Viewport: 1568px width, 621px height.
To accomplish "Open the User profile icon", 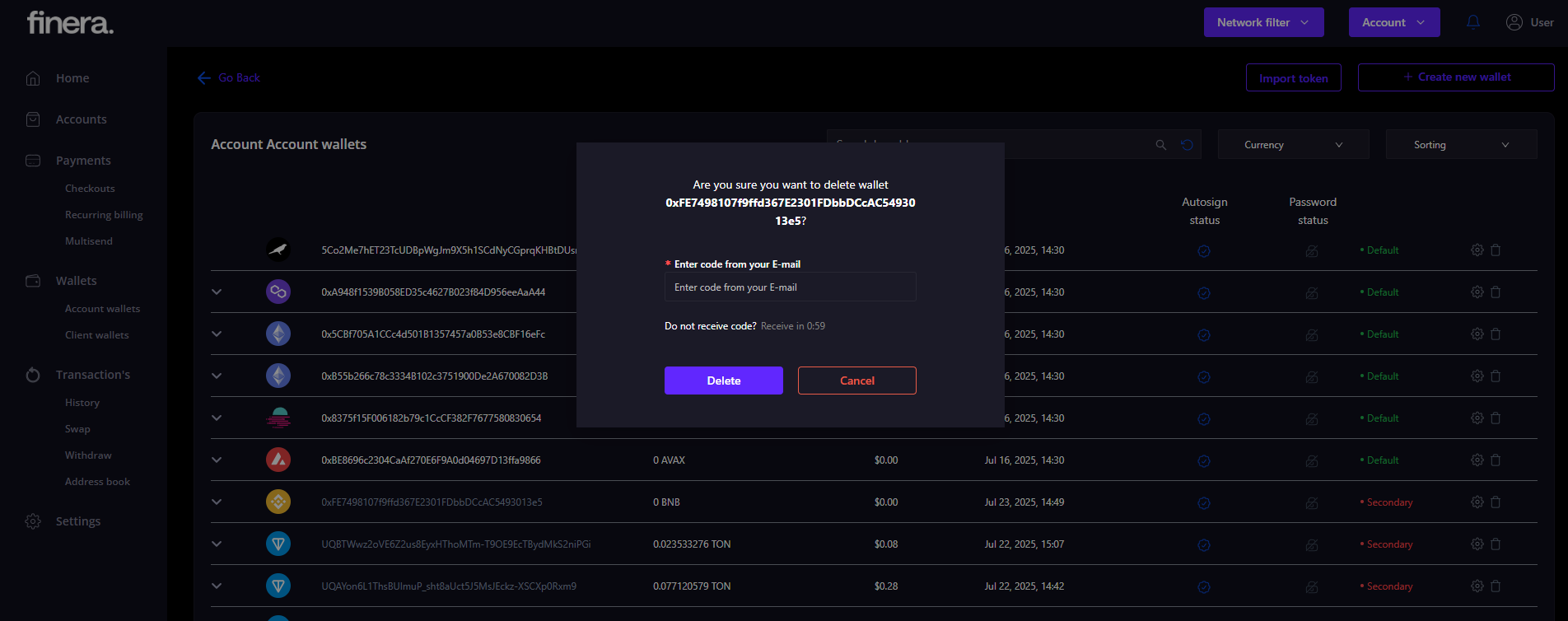I will point(1514,22).
